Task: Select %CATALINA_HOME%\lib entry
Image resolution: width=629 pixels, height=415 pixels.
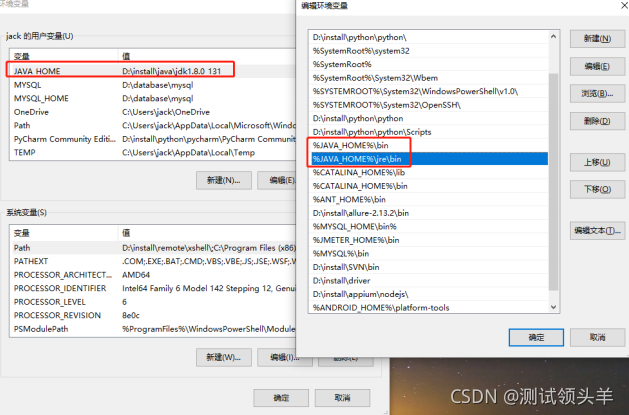Action: pos(430,172)
